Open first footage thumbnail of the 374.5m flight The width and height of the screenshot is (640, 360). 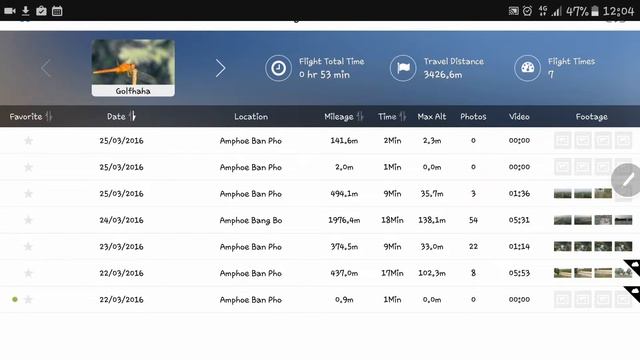point(562,247)
